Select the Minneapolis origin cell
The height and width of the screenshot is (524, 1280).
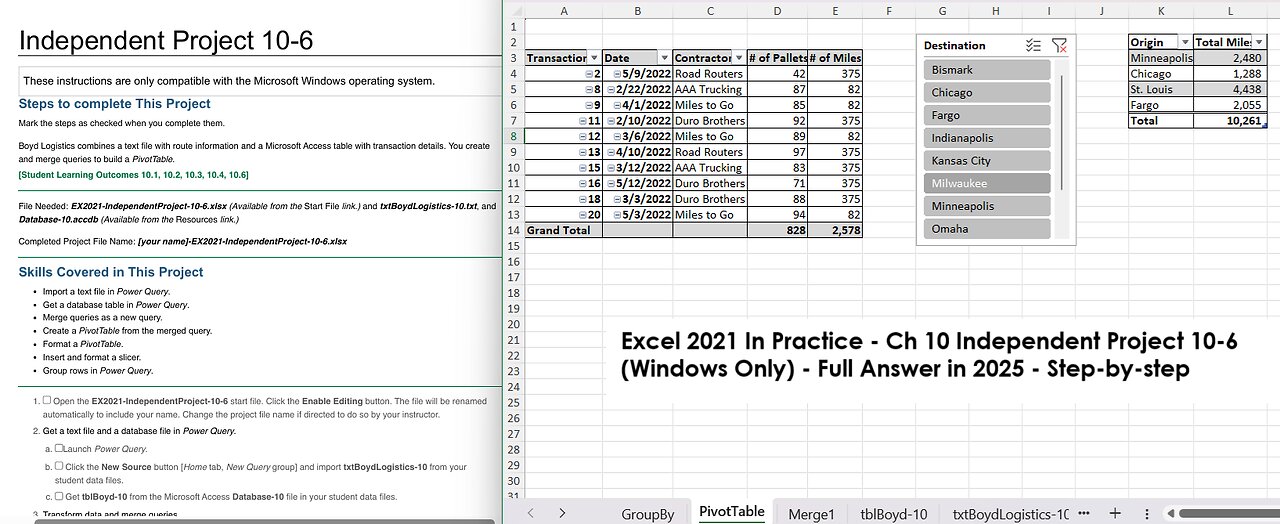[x=1161, y=58]
